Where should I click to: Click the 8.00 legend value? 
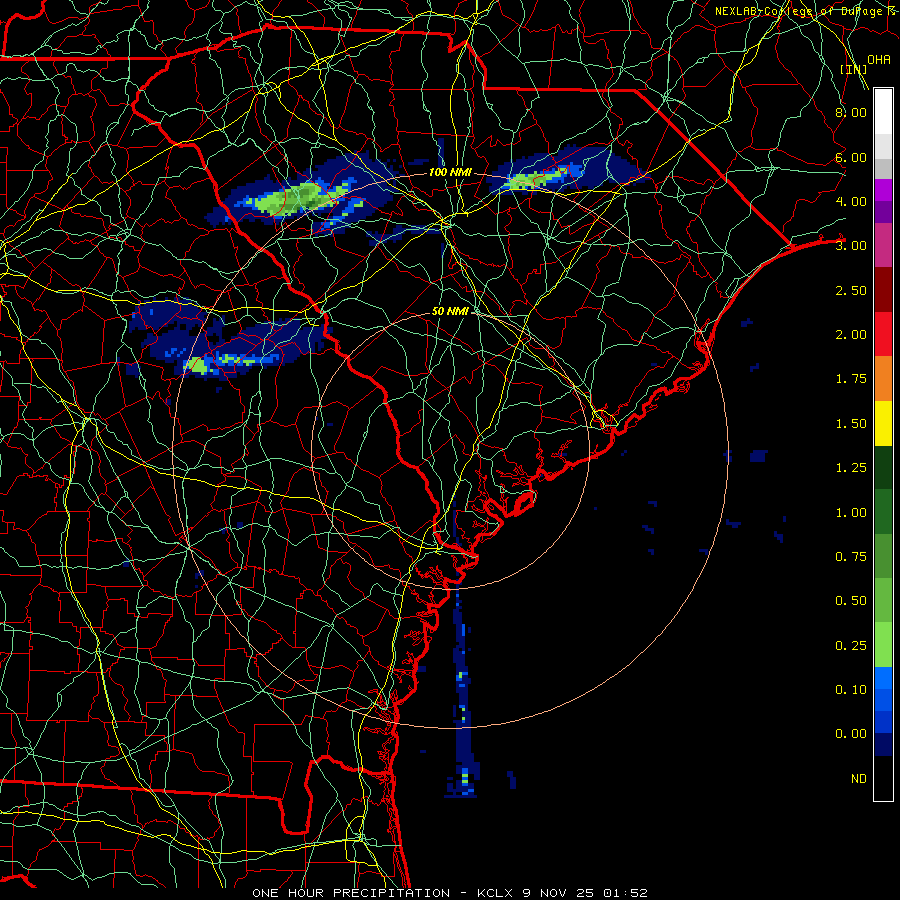point(851,112)
